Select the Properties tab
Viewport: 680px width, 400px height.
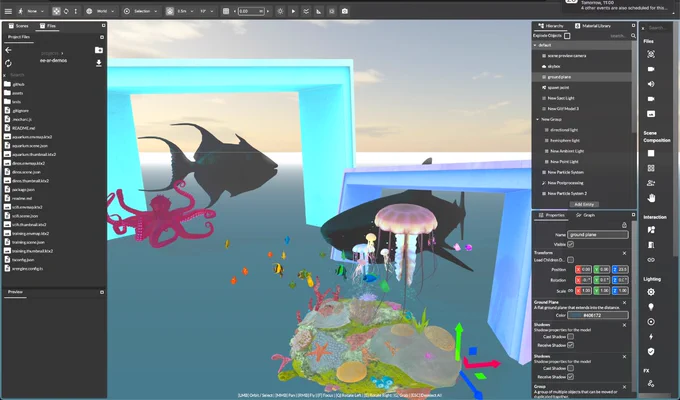point(552,215)
